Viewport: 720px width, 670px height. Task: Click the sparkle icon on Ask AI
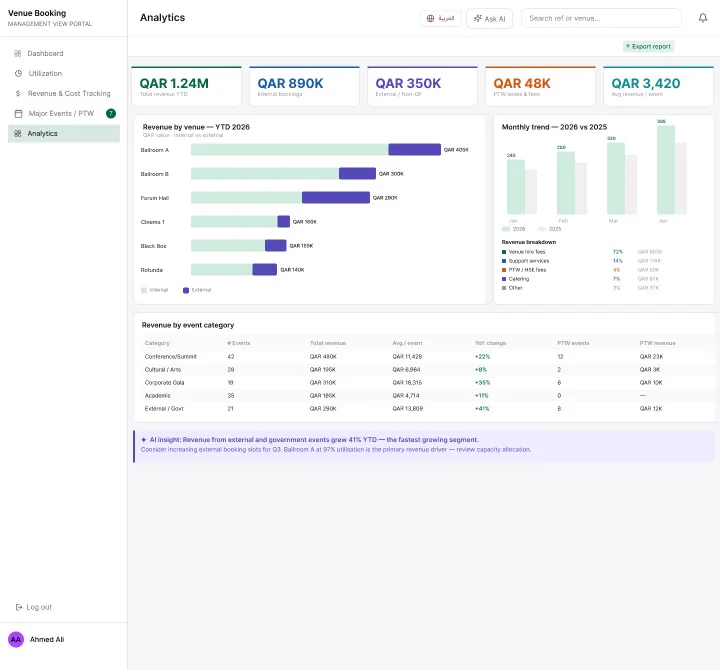(478, 18)
